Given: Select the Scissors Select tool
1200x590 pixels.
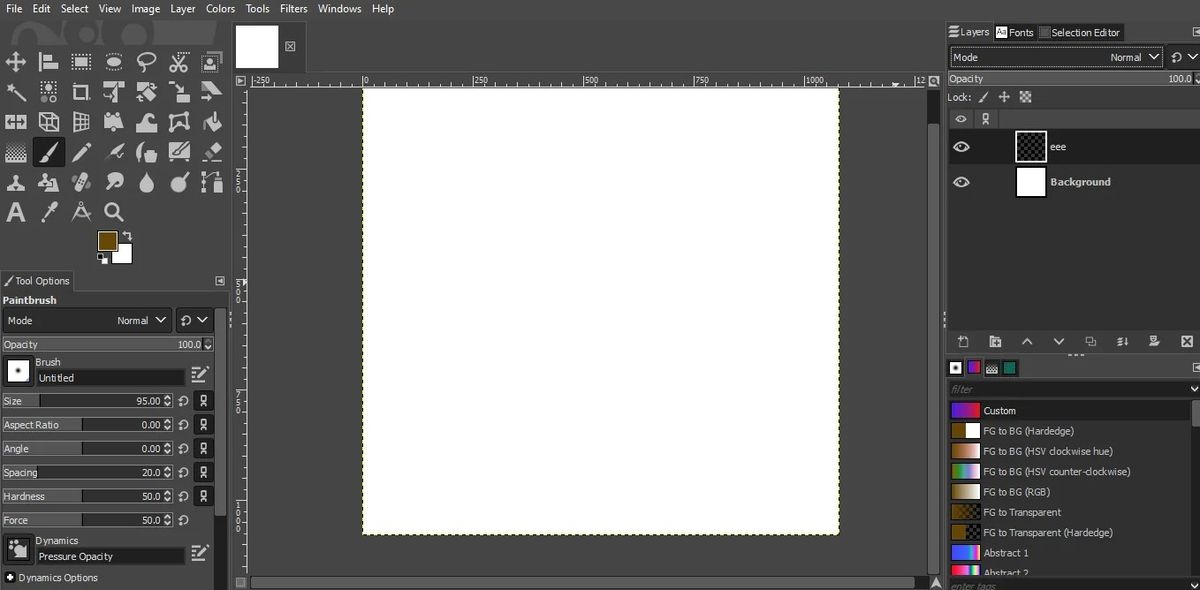Looking at the screenshot, I should [x=179, y=62].
